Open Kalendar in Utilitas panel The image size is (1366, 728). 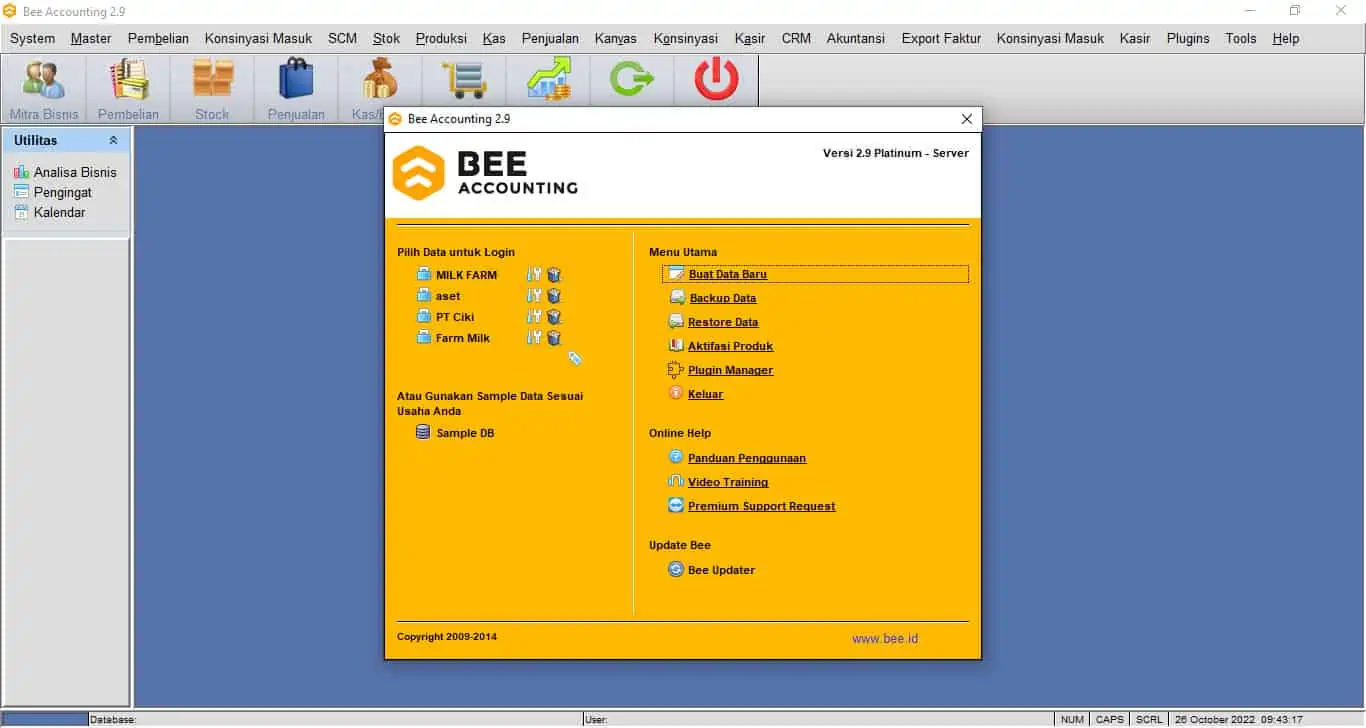(60, 212)
